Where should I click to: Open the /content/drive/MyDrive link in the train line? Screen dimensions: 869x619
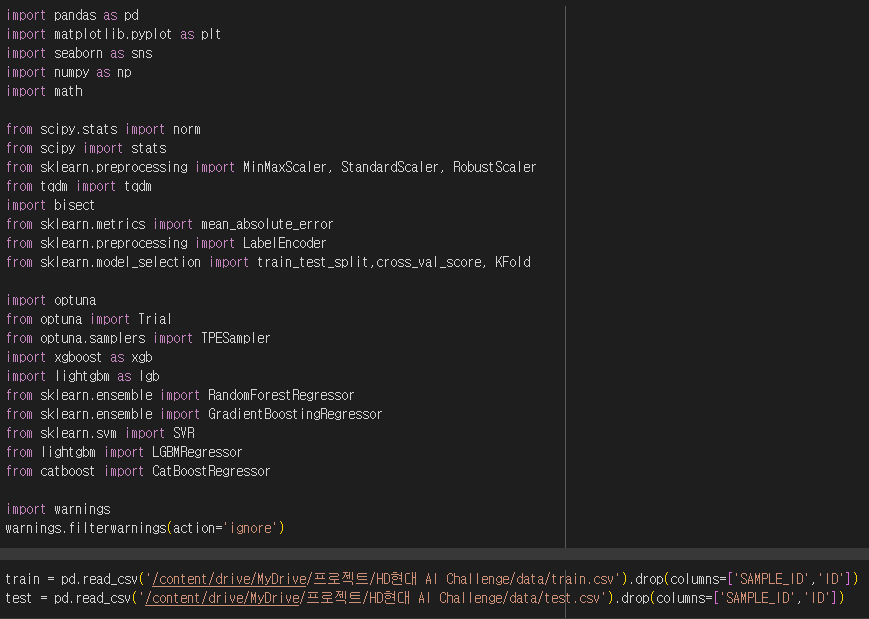229,579
